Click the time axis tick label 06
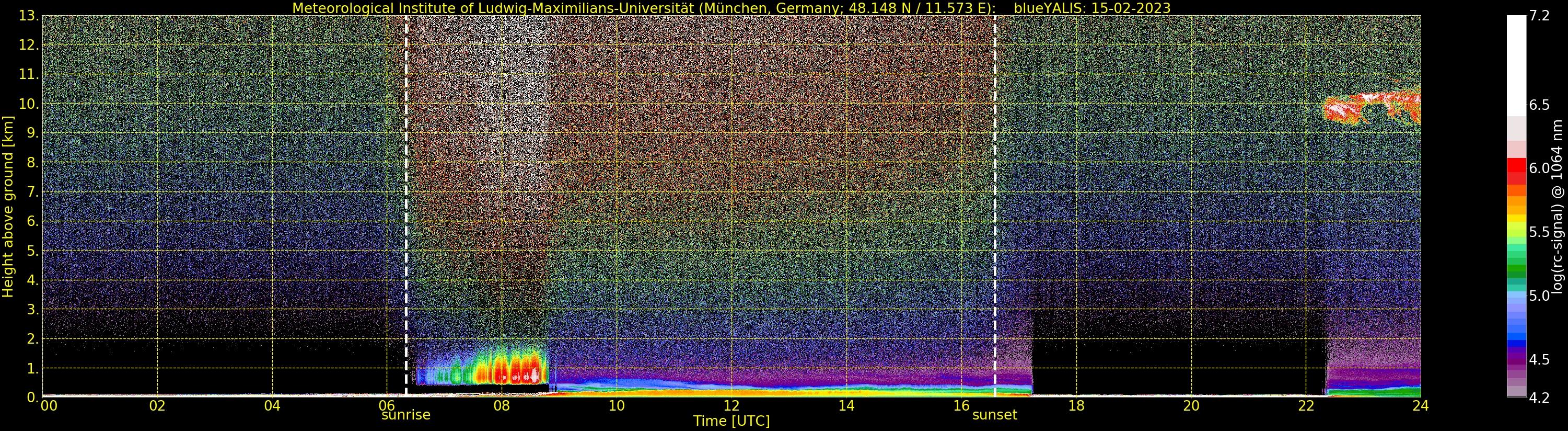 (x=387, y=406)
